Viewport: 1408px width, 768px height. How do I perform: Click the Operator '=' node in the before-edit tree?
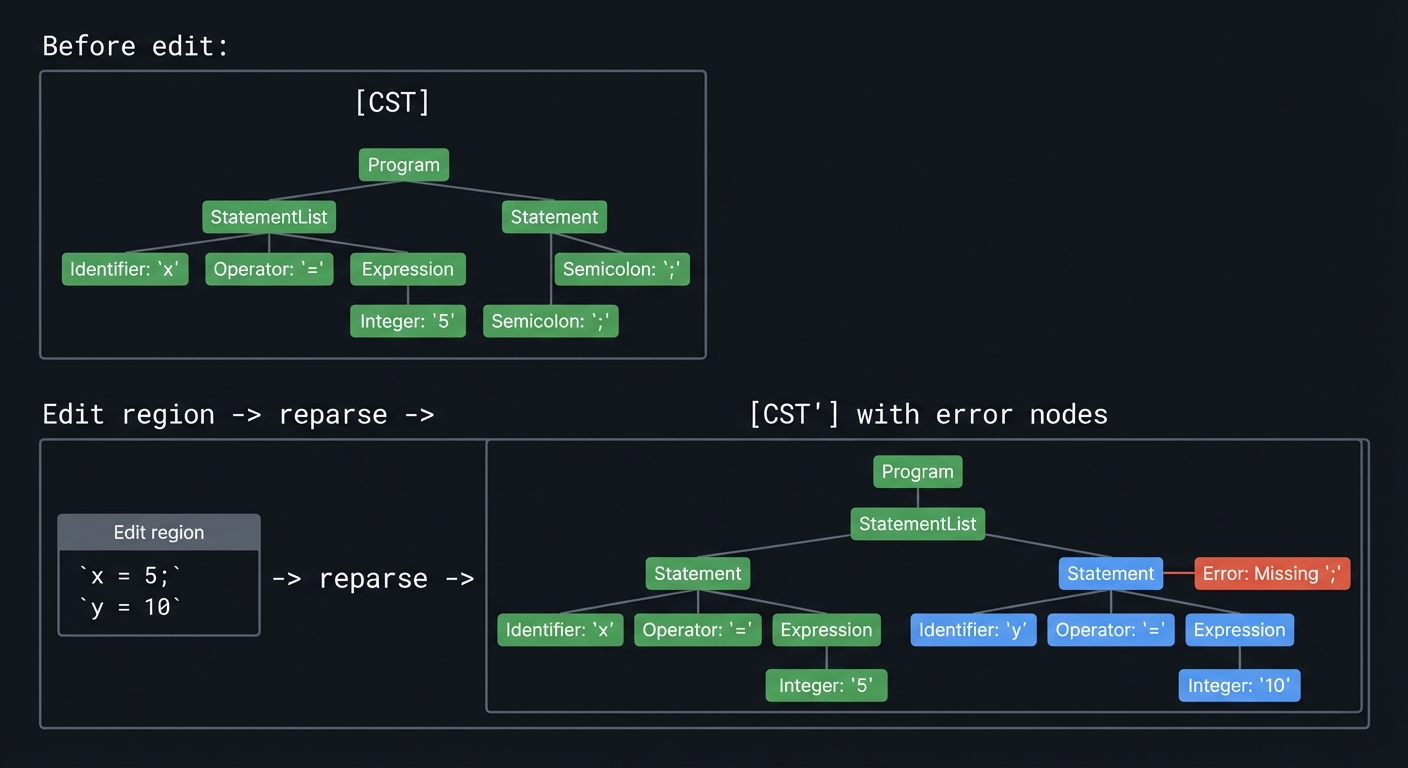click(268, 268)
